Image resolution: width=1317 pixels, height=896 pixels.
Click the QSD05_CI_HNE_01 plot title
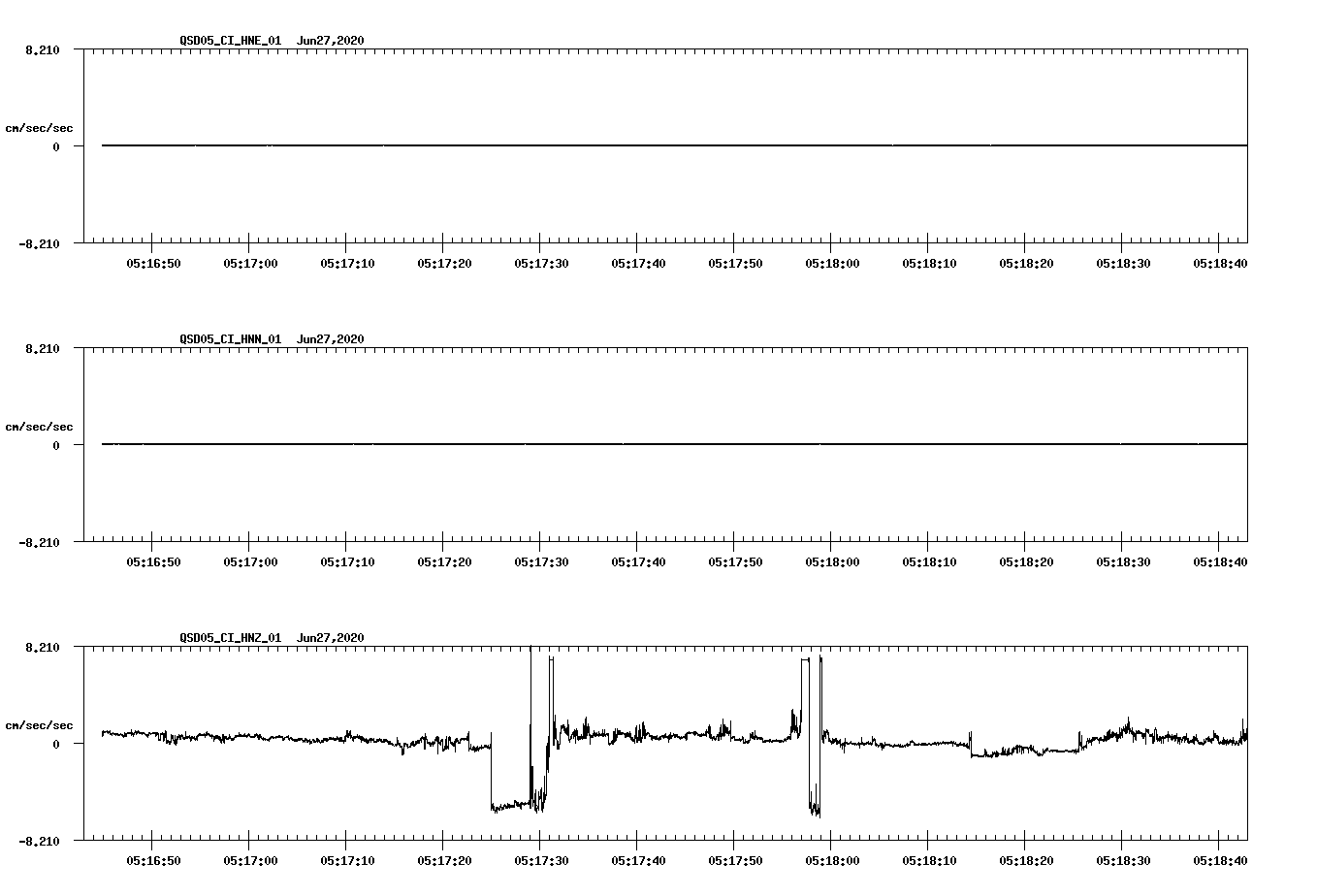click(x=231, y=41)
